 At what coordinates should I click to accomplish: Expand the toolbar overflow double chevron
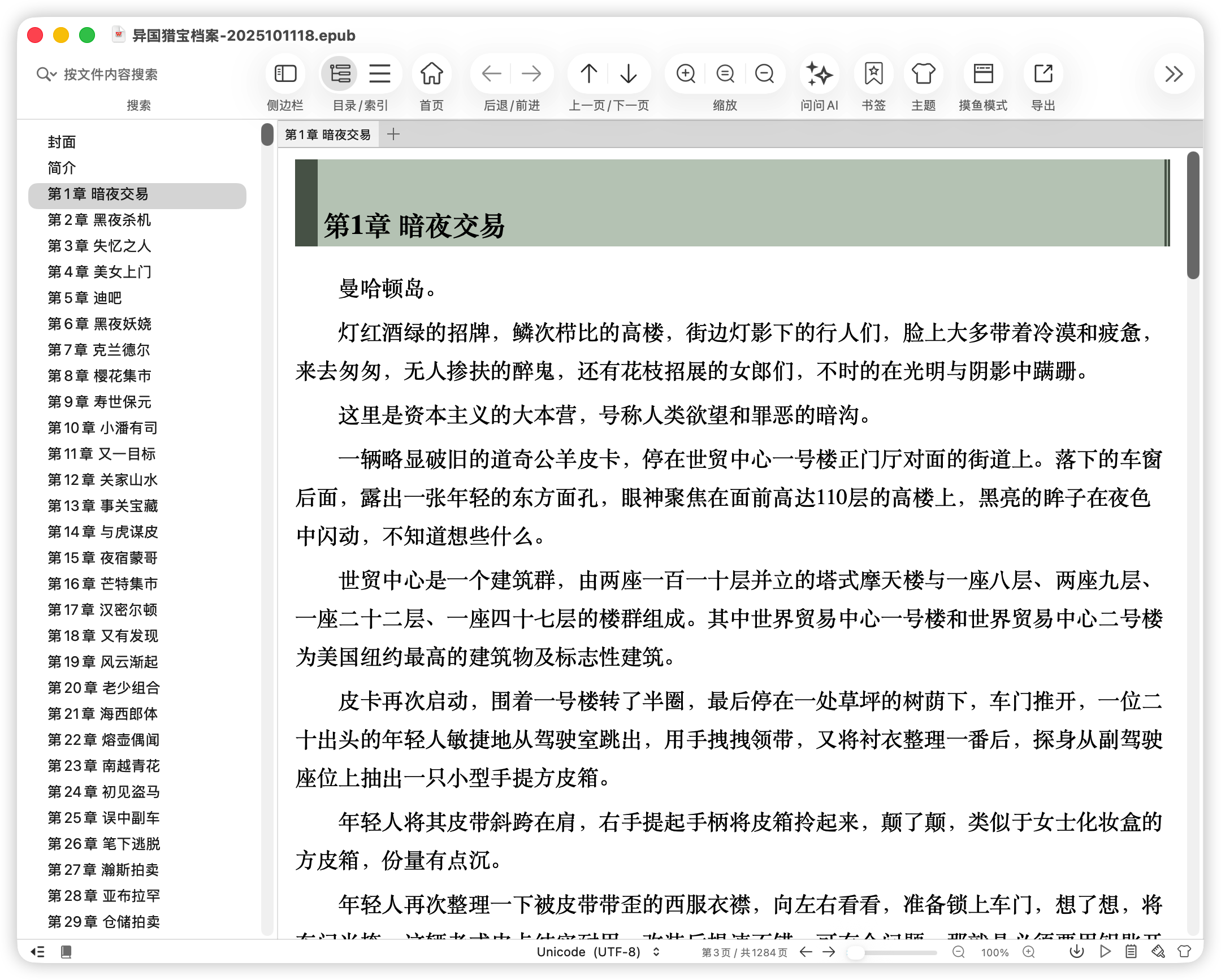coord(1174,73)
